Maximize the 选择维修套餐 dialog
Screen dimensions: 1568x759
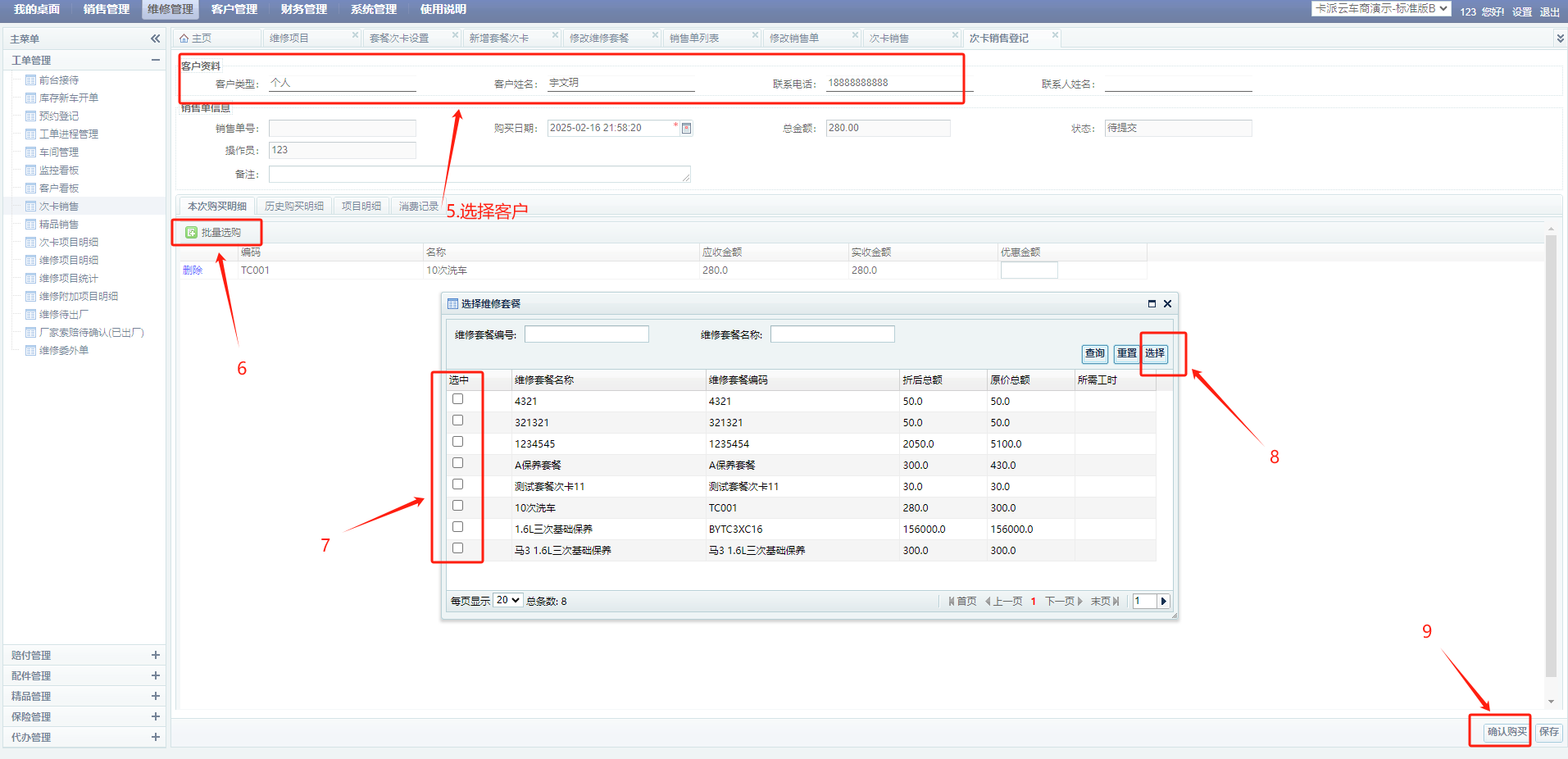[x=1152, y=304]
